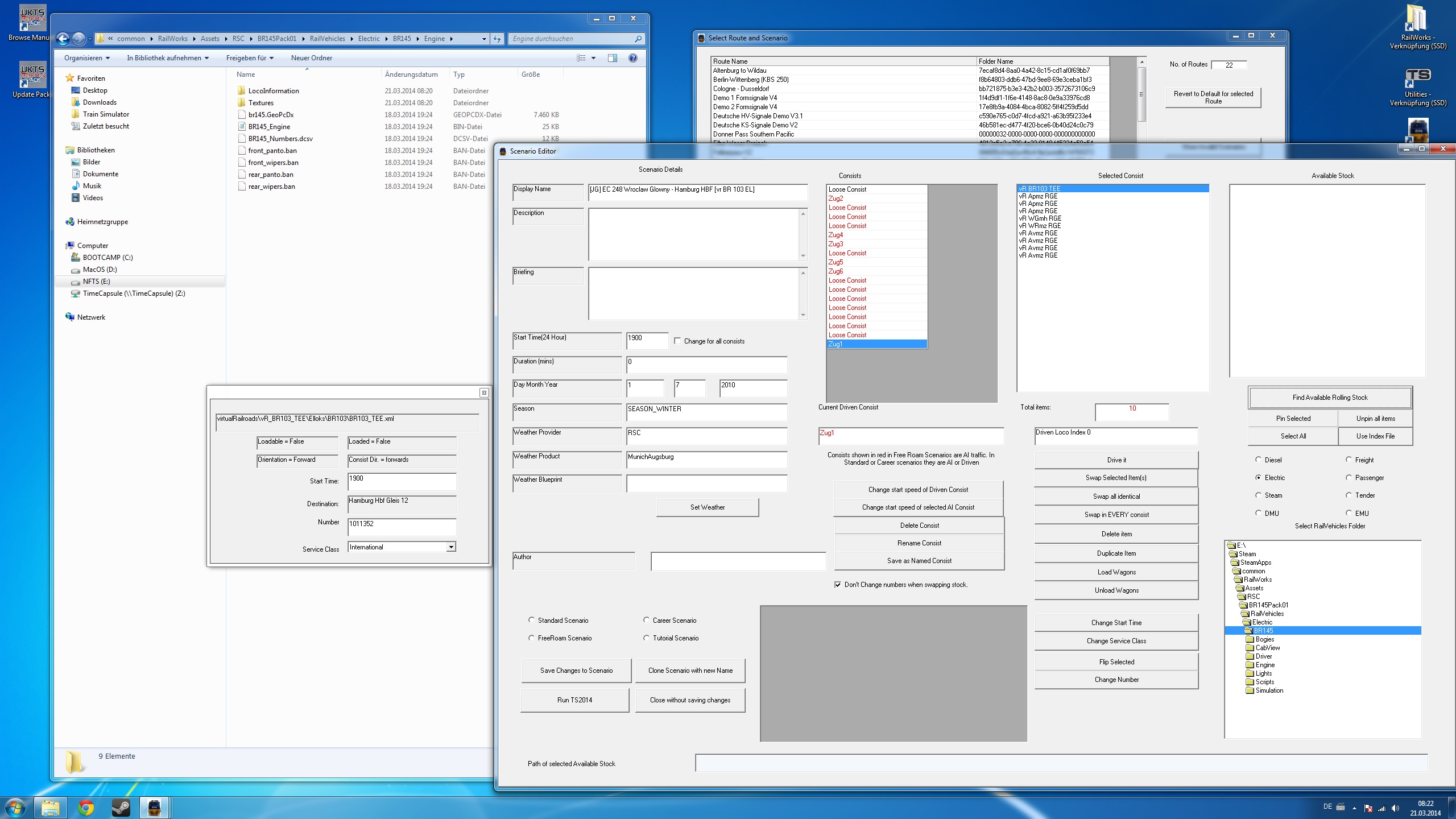Open Steam from the taskbar
Viewport: 1456px width, 819px height.
(121, 808)
